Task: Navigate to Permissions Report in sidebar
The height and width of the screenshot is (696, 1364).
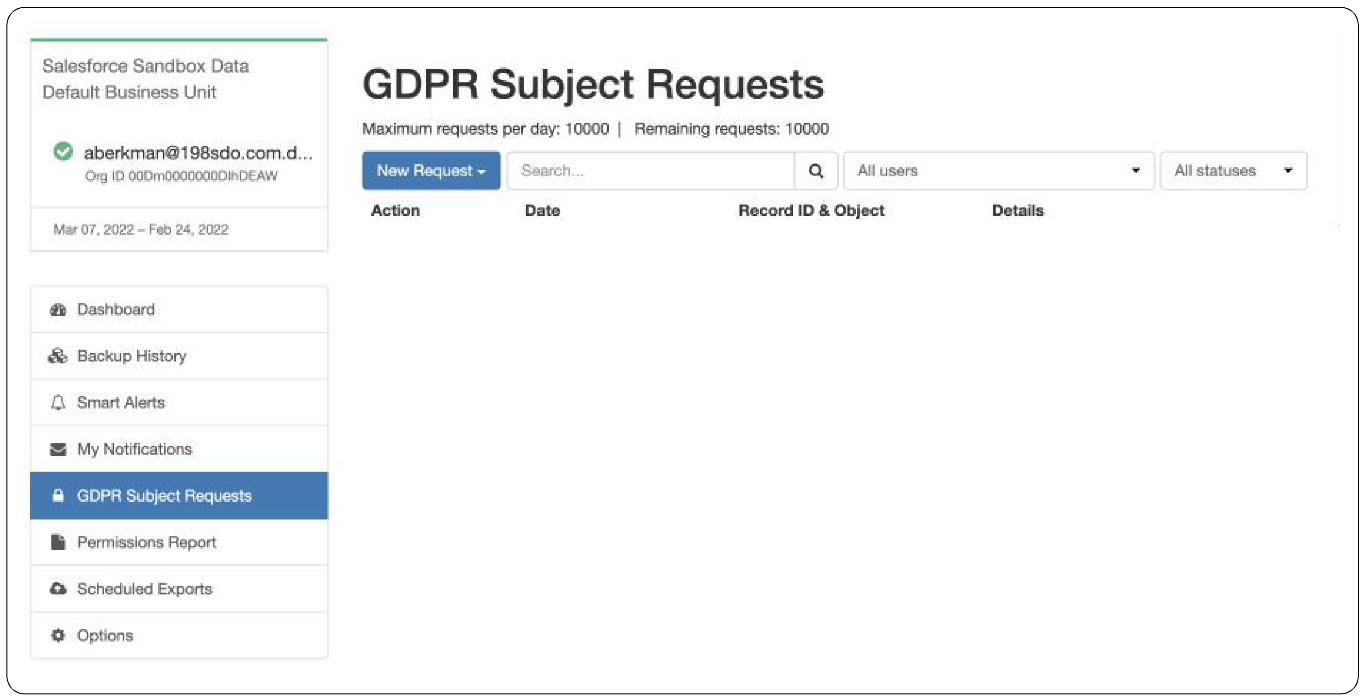Action: click(146, 542)
